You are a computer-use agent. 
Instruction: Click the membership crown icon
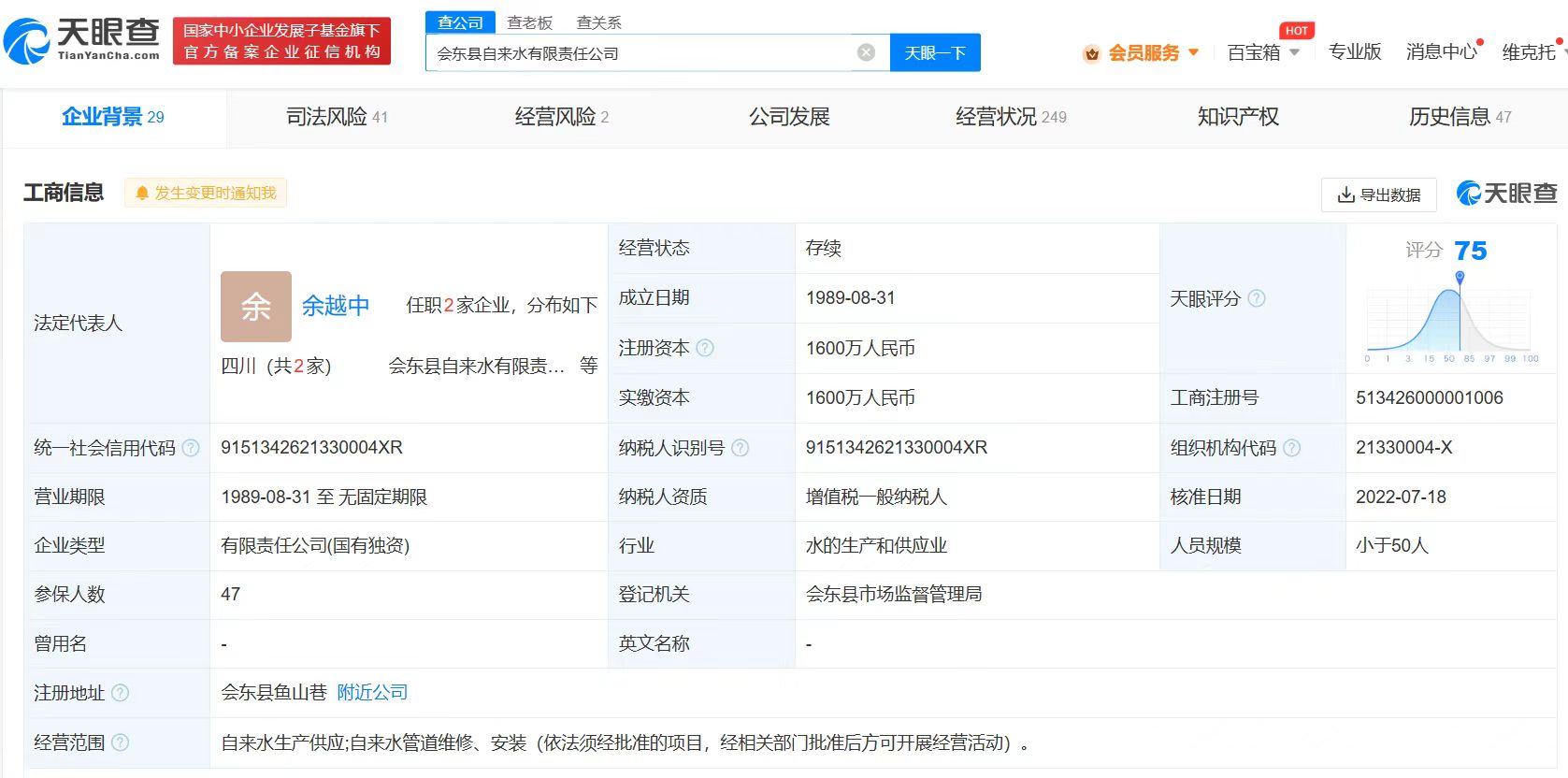point(1091,53)
